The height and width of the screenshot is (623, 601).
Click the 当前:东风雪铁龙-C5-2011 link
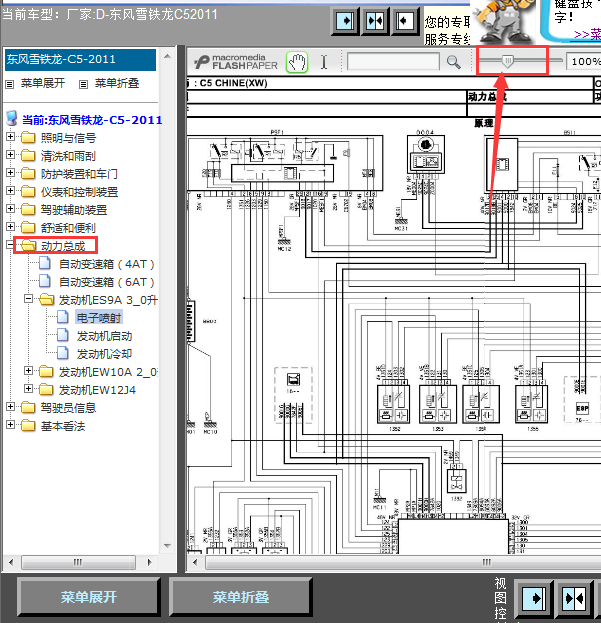click(x=92, y=120)
